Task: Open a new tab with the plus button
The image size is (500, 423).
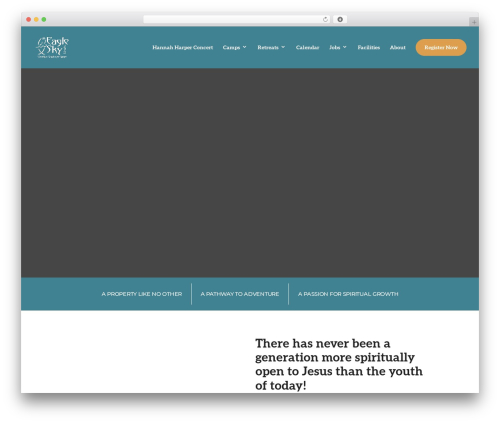Action: (x=474, y=22)
